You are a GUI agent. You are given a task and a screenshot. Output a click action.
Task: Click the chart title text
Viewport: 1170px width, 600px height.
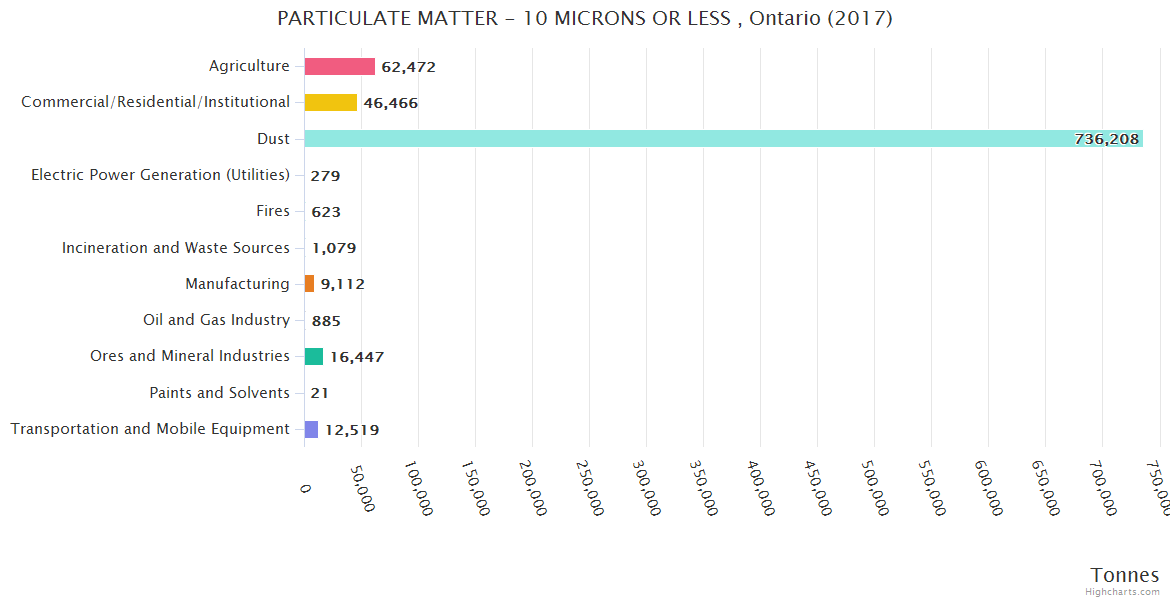tap(585, 19)
